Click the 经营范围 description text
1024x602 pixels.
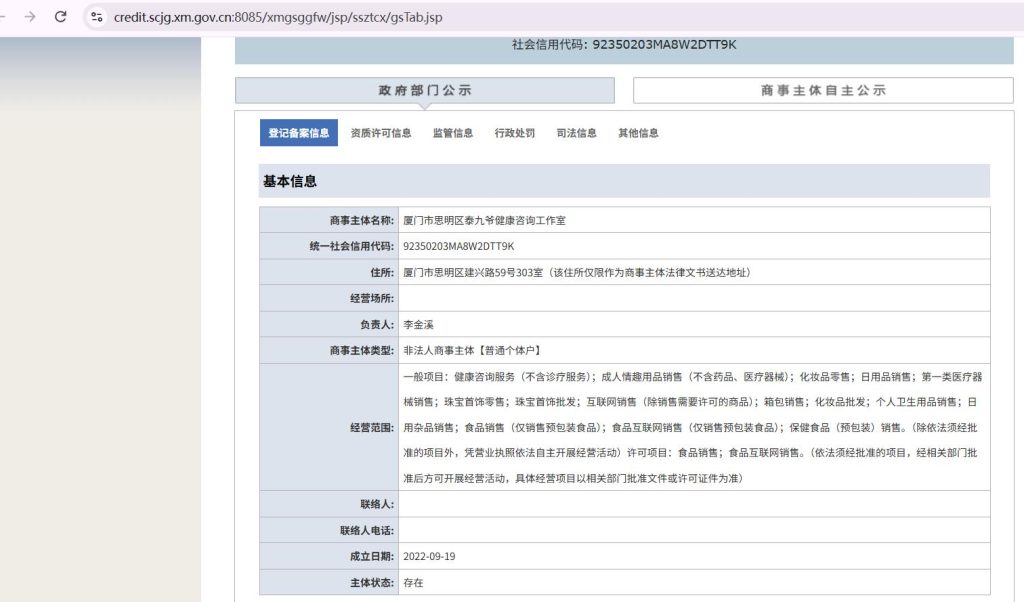point(693,427)
